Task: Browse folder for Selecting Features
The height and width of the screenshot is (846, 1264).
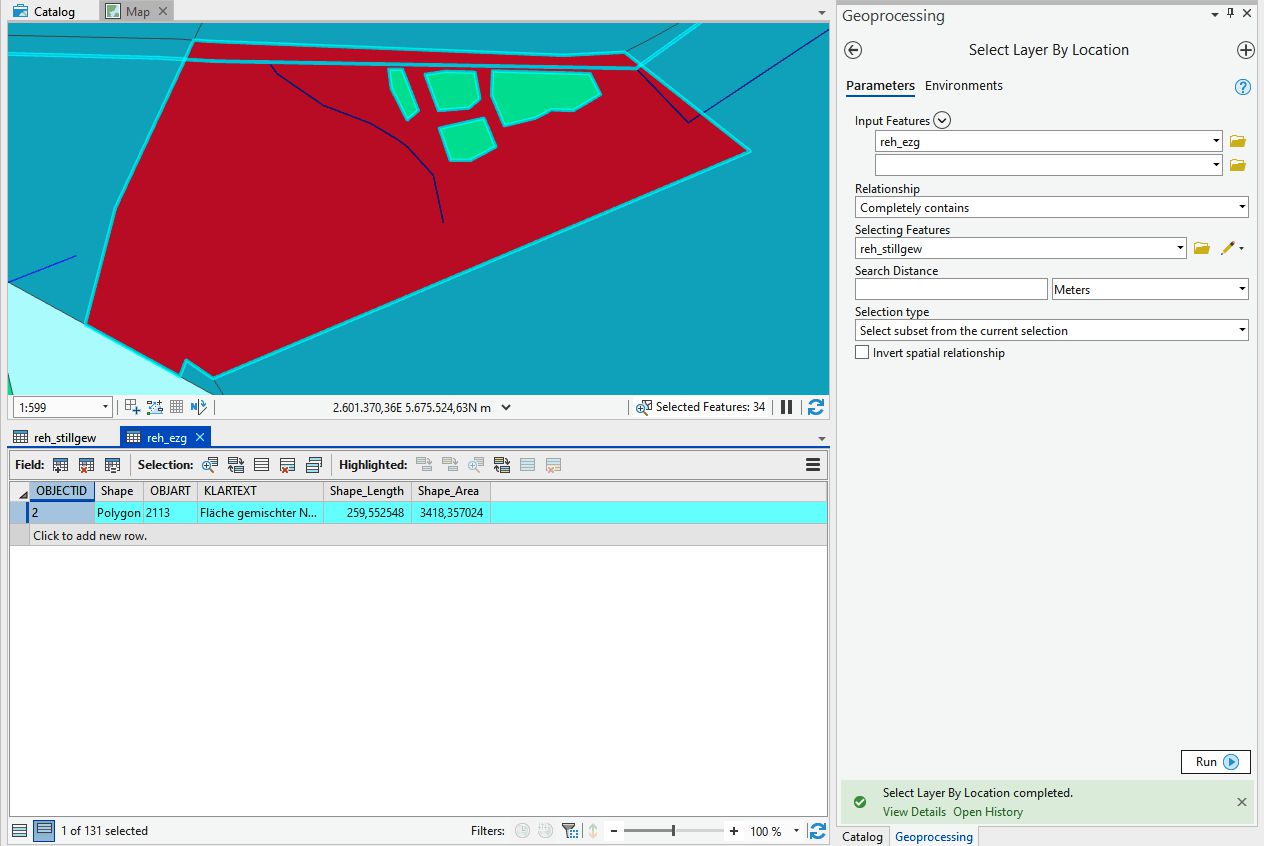Action: pyautogui.click(x=1202, y=248)
